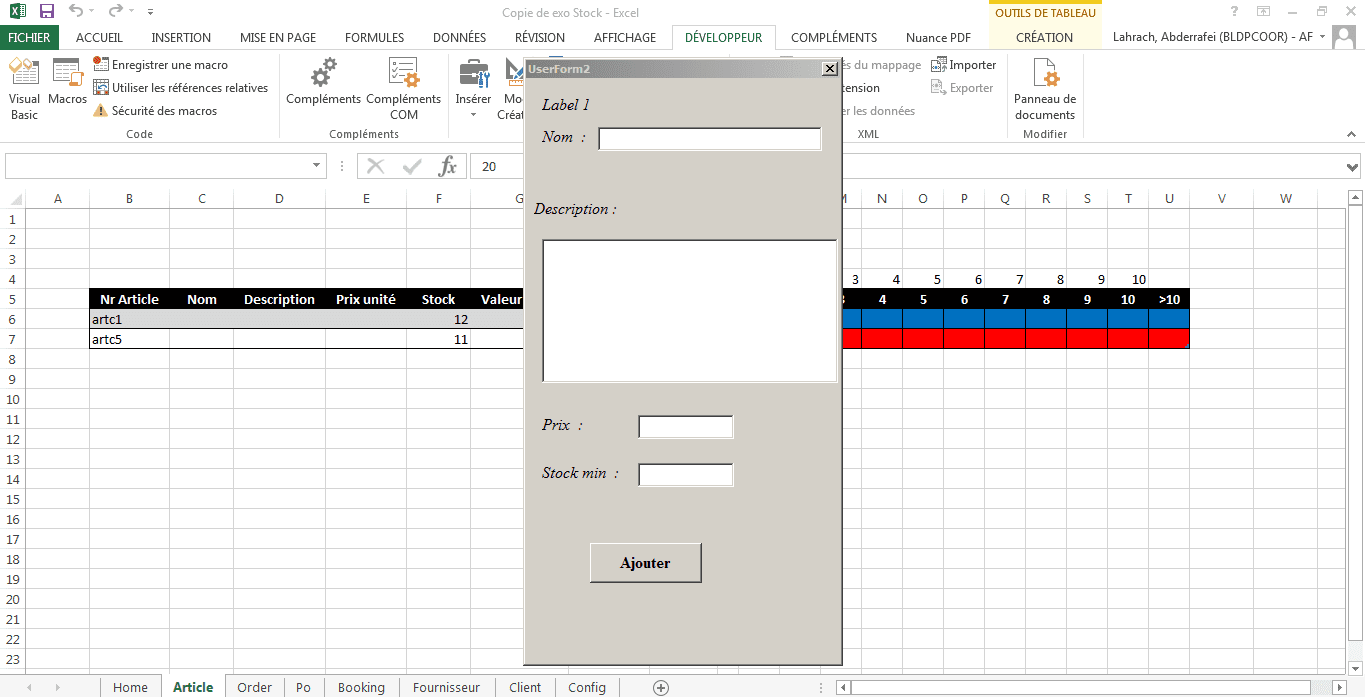Save the workbook using the save icon

46,12
